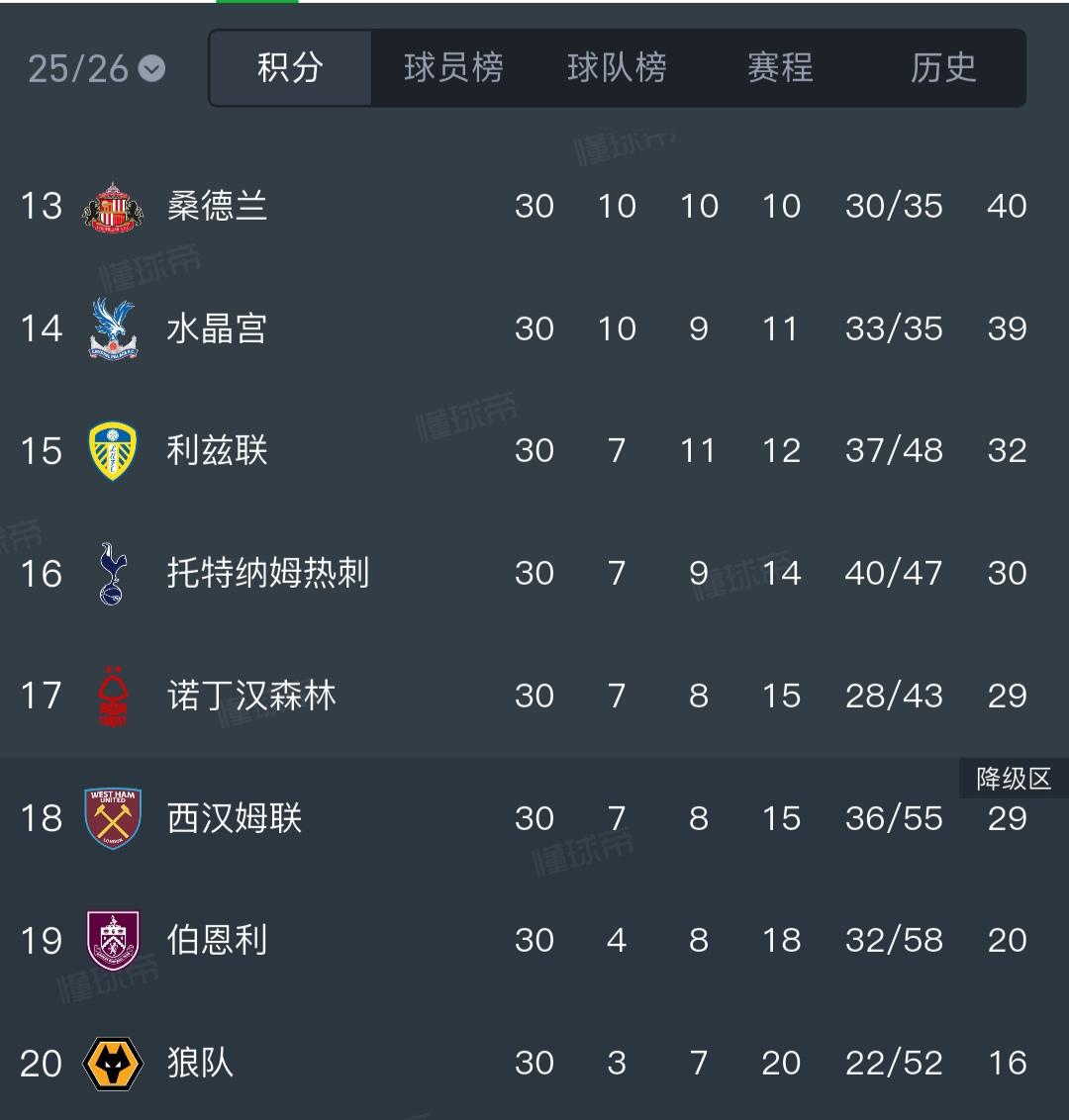
Task: Open the 桑德兰 team name link
Action: pos(218,206)
